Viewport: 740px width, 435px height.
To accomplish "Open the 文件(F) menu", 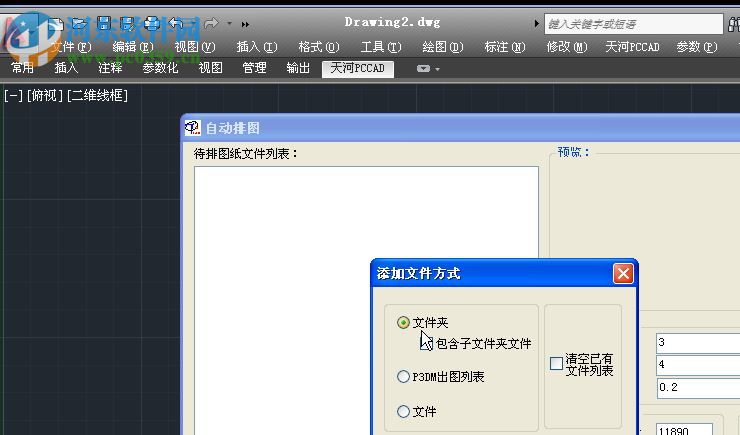I will 71,47.
